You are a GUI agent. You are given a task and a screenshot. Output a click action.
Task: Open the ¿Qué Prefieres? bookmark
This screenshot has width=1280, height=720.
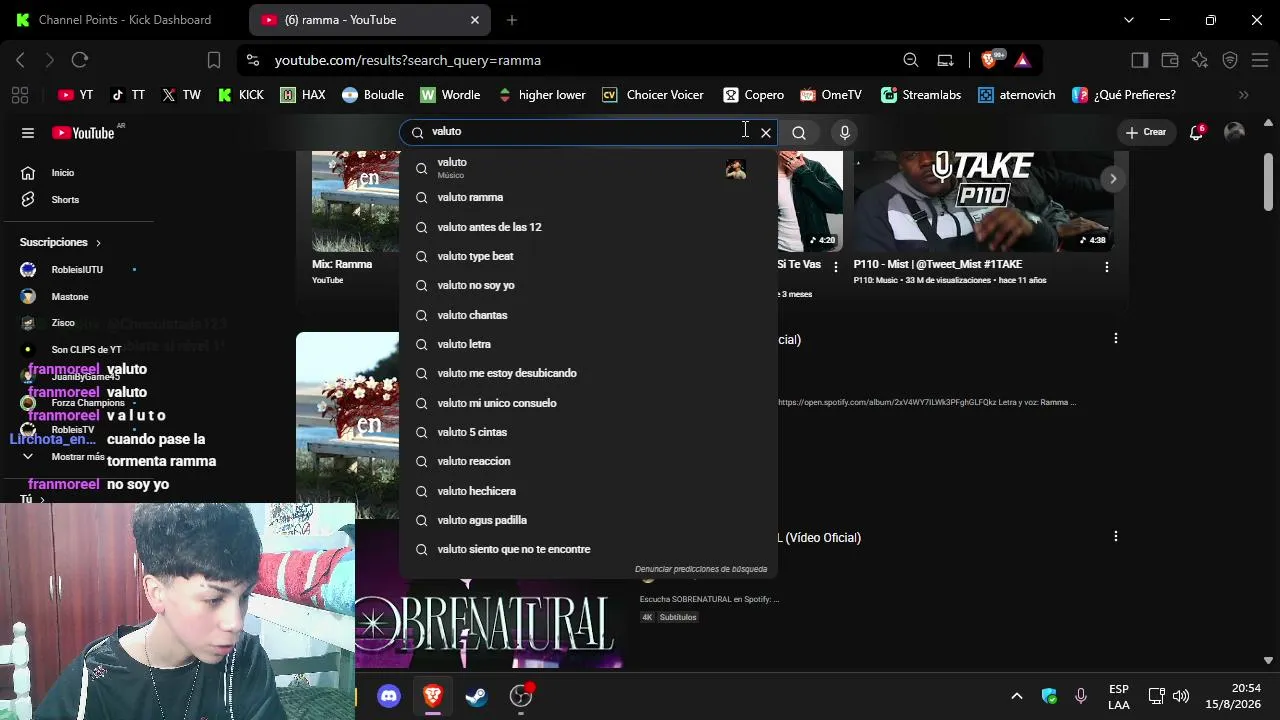click(1124, 95)
